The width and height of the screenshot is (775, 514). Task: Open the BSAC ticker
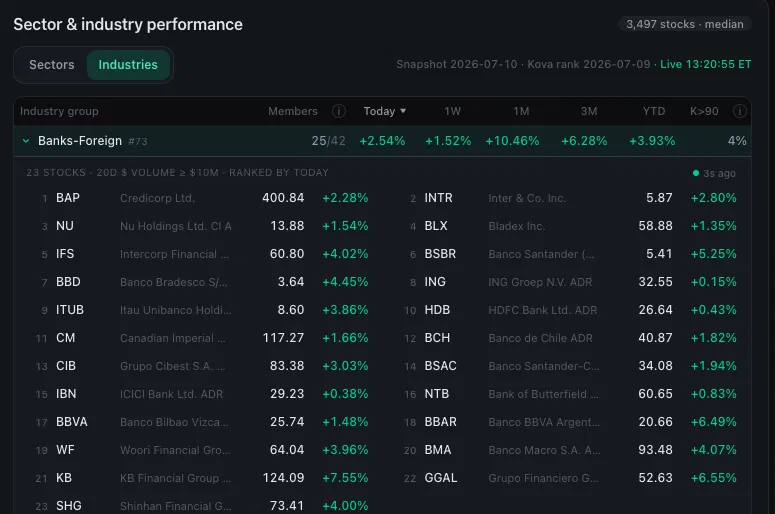(440, 366)
